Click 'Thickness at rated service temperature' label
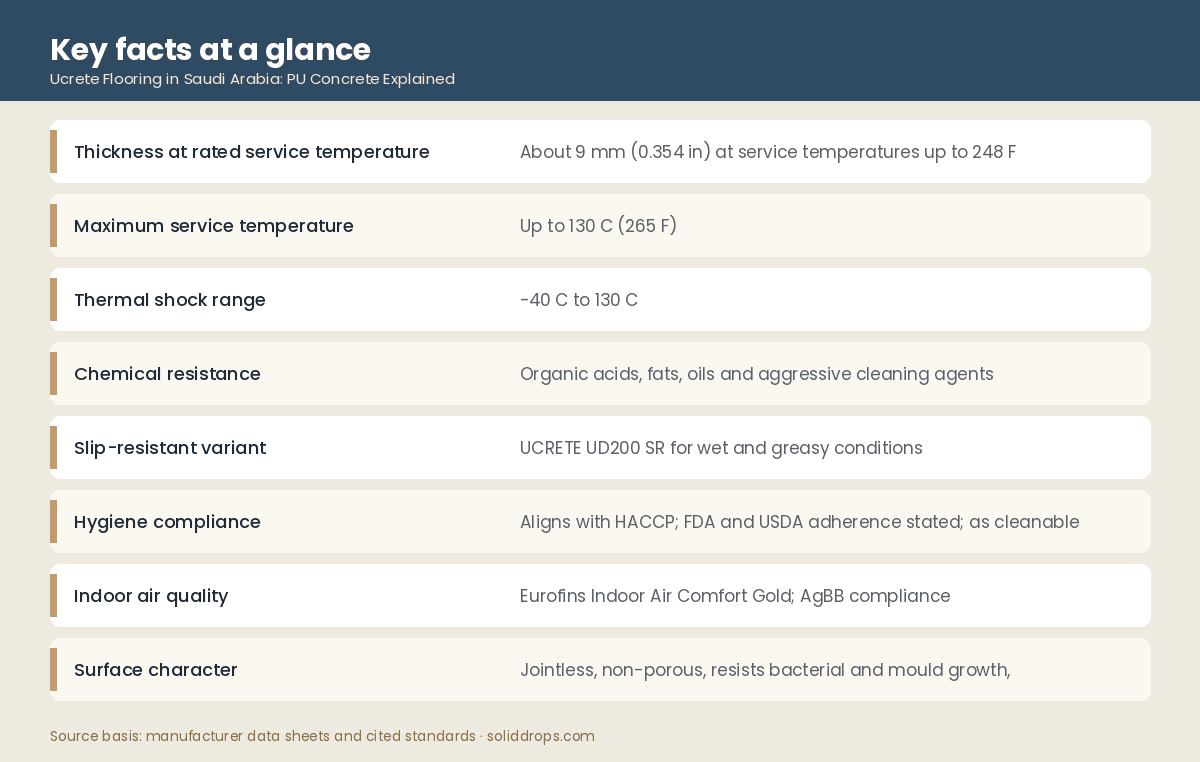The height and width of the screenshot is (762, 1200). 252,152
